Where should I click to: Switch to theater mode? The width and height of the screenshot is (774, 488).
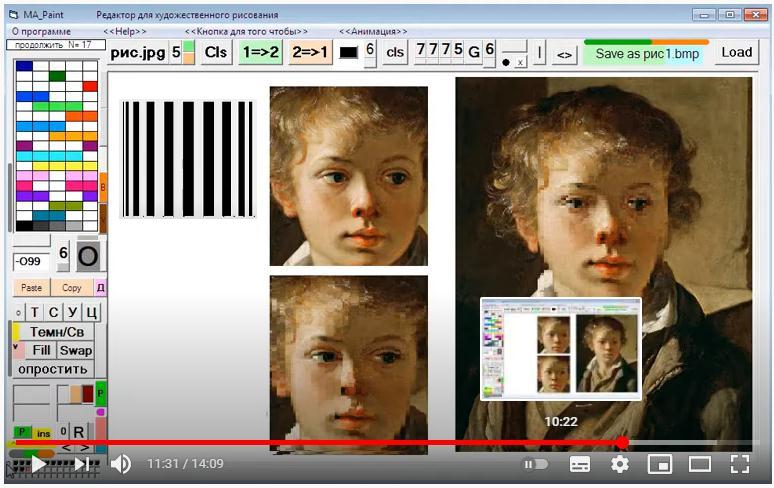pyautogui.click(x=699, y=464)
